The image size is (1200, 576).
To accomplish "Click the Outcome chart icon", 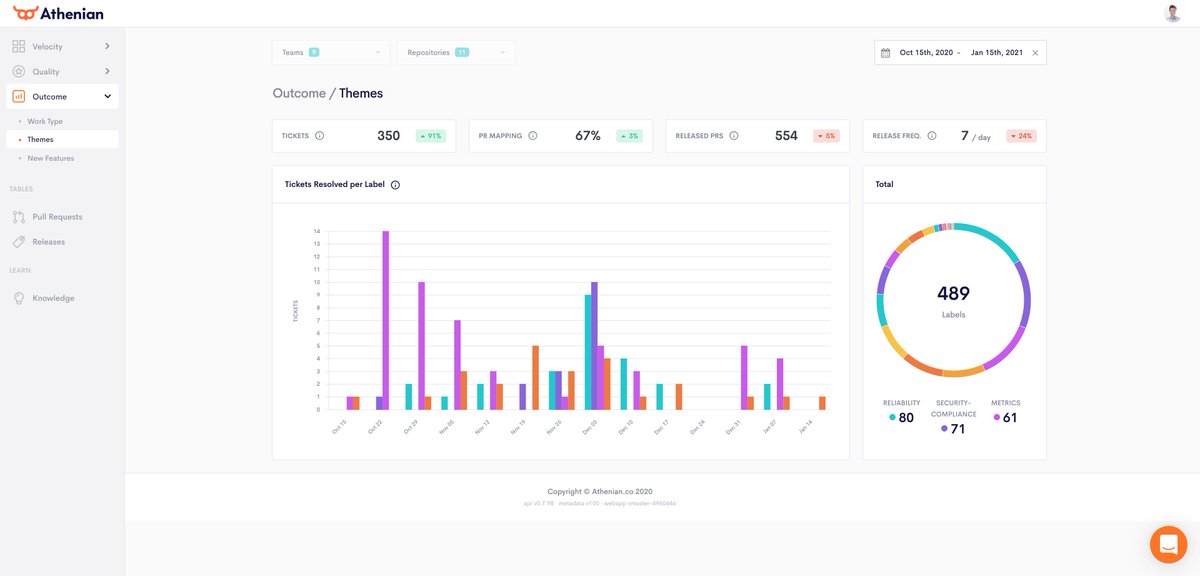I will pyautogui.click(x=19, y=97).
